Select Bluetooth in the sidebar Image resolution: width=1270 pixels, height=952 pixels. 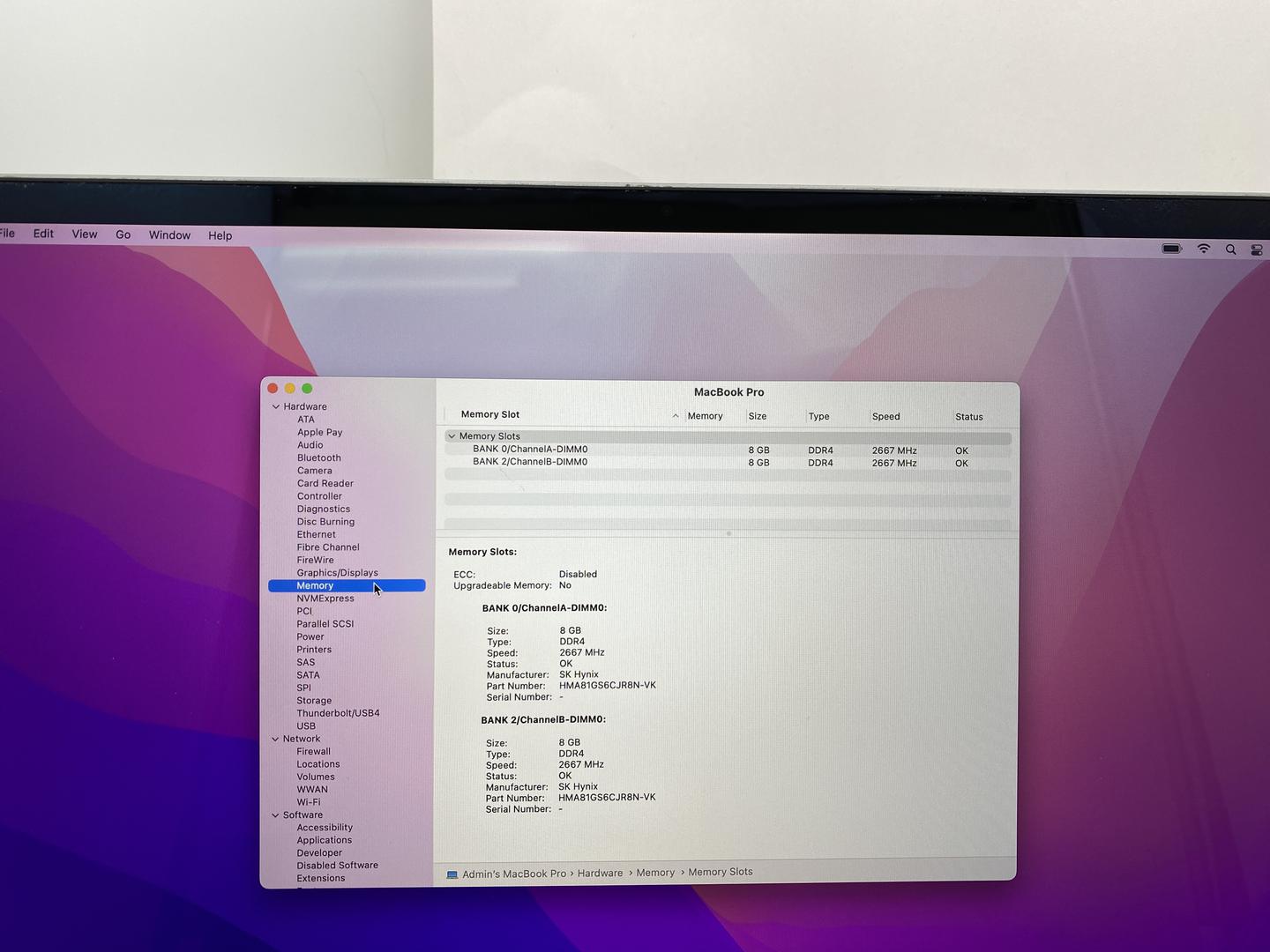point(319,458)
